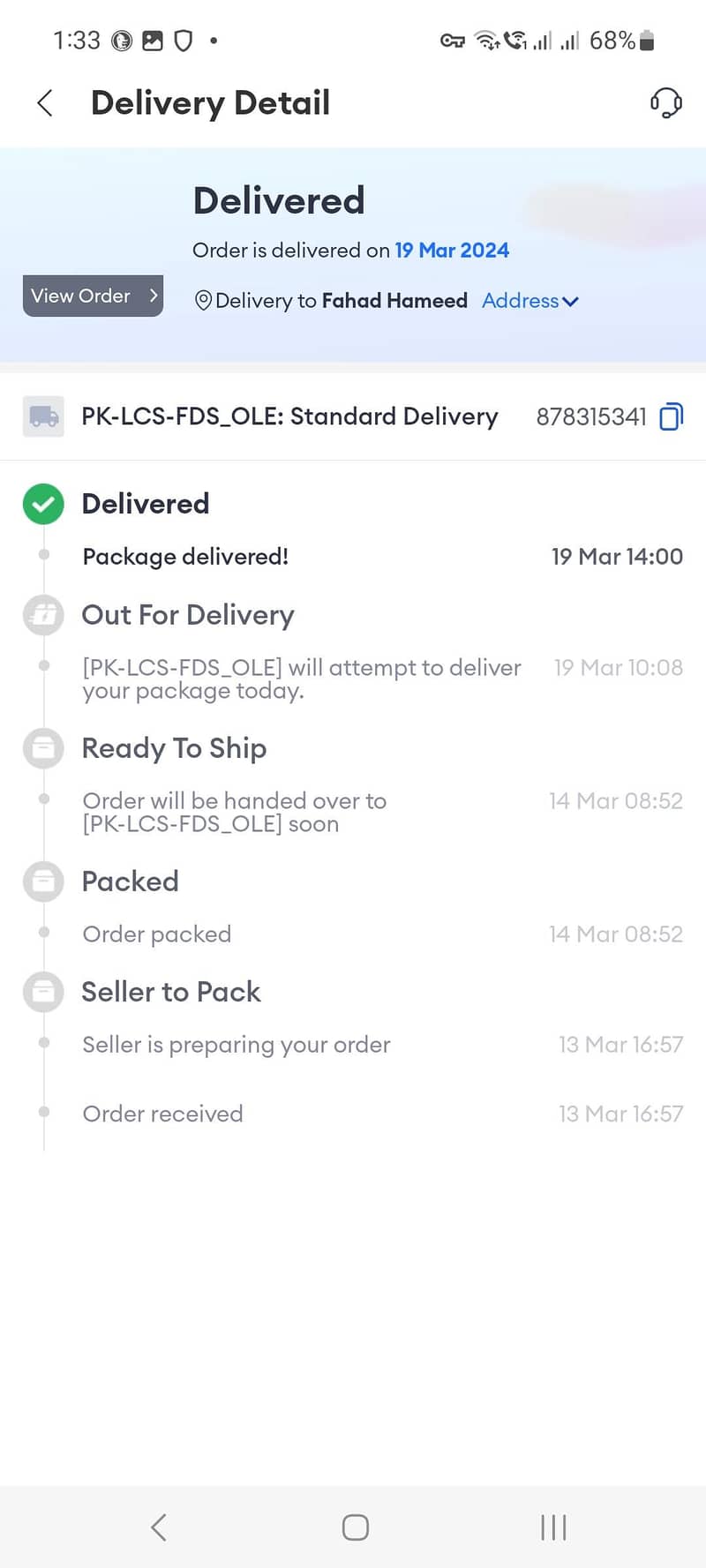Tap the Seller to Pack status icon
This screenshot has height=1568, width=706.
tap(43, 992)
